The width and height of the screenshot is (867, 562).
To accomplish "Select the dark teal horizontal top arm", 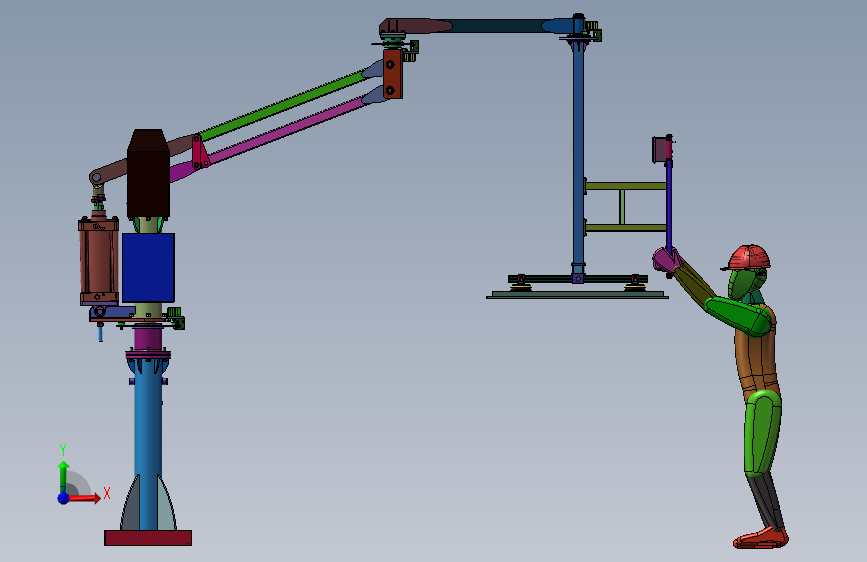I will [x=498, y=25].
